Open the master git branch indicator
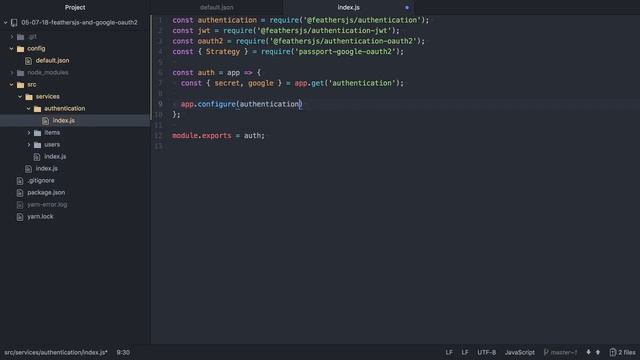640x360 pixels. click(563, 352)
